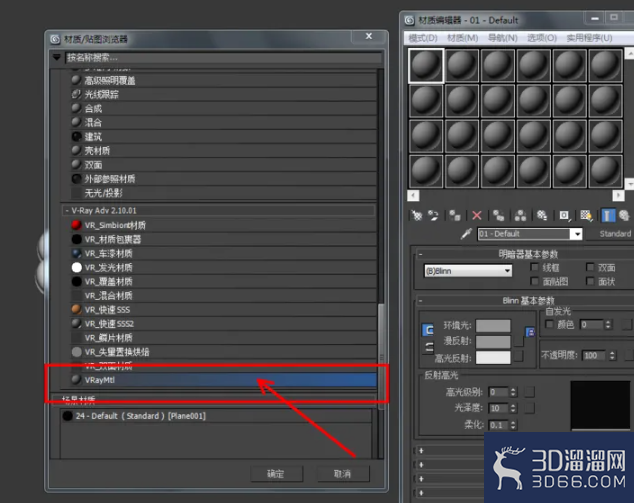Viewport: 634px width, 503px height.
Task: Click the material browser vertical scrollbar
Action: [x=381, y=356]
